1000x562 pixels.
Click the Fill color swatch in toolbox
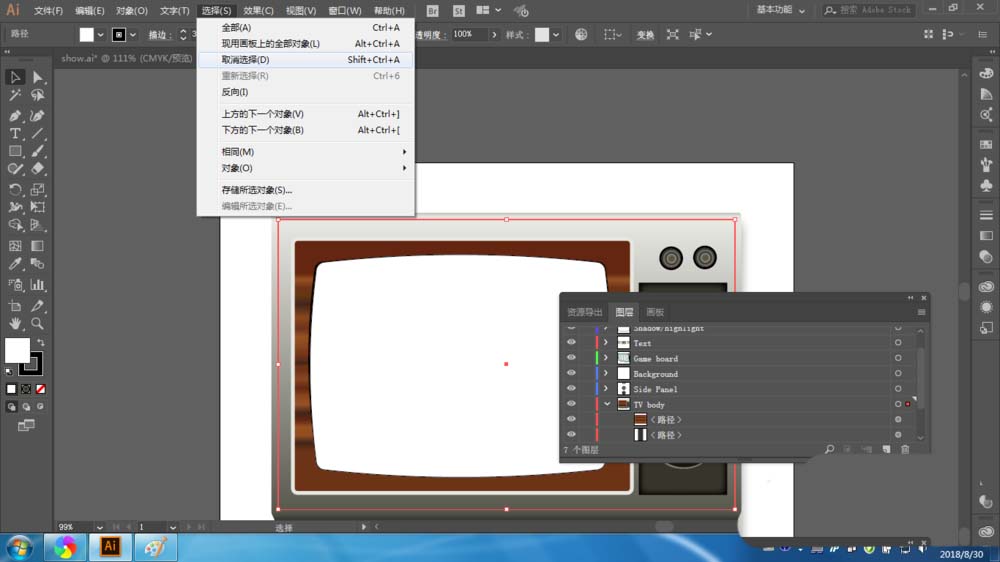point(17,350)
